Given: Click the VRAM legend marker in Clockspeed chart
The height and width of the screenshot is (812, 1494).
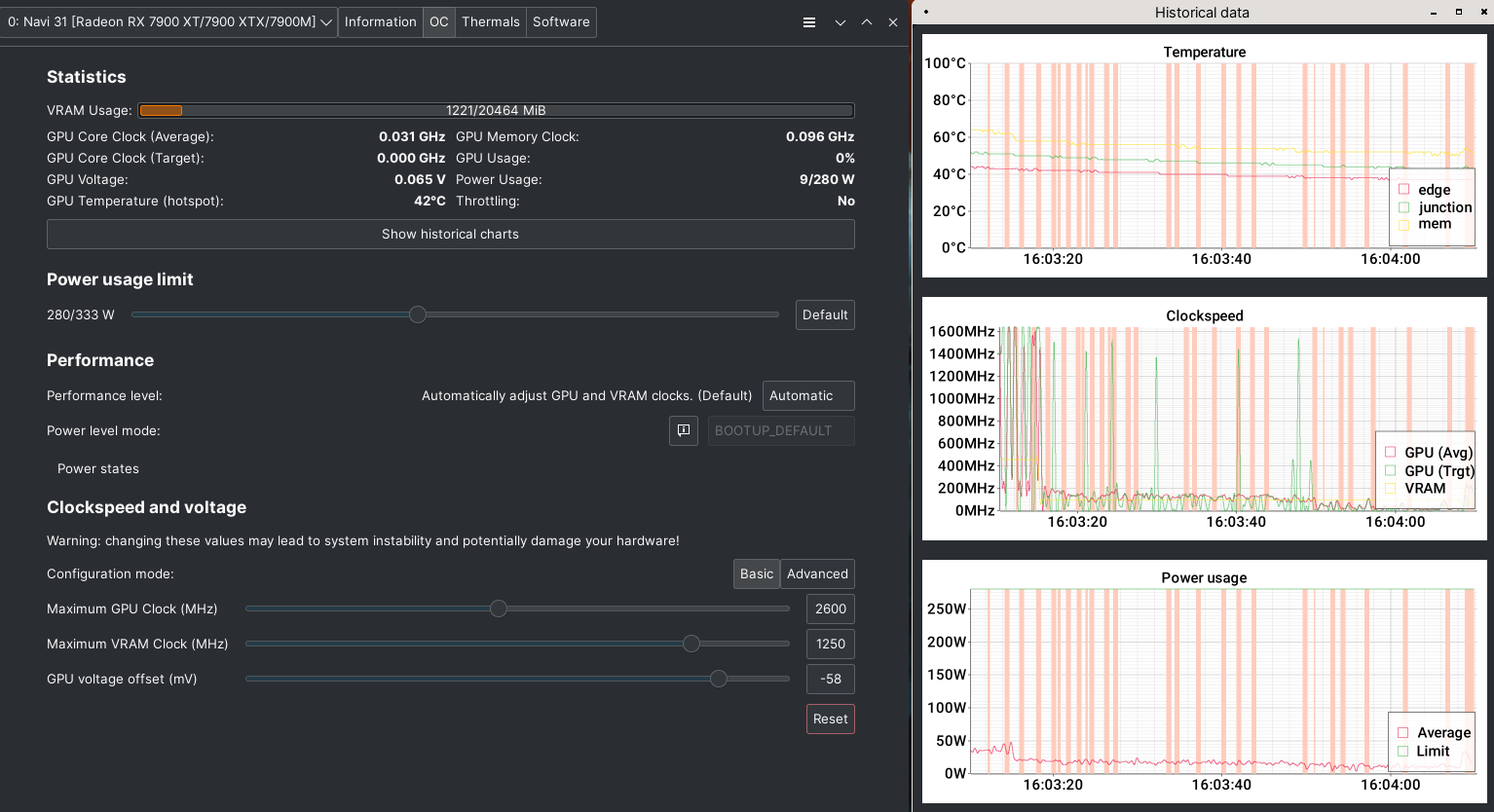Looking at the screenshot, I should (x=1390, y=488).
